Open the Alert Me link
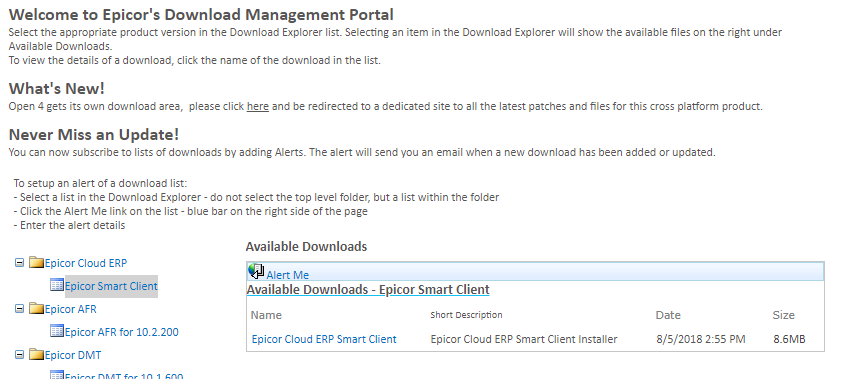This screenshot has height=379, width=844. pos(287,275)
